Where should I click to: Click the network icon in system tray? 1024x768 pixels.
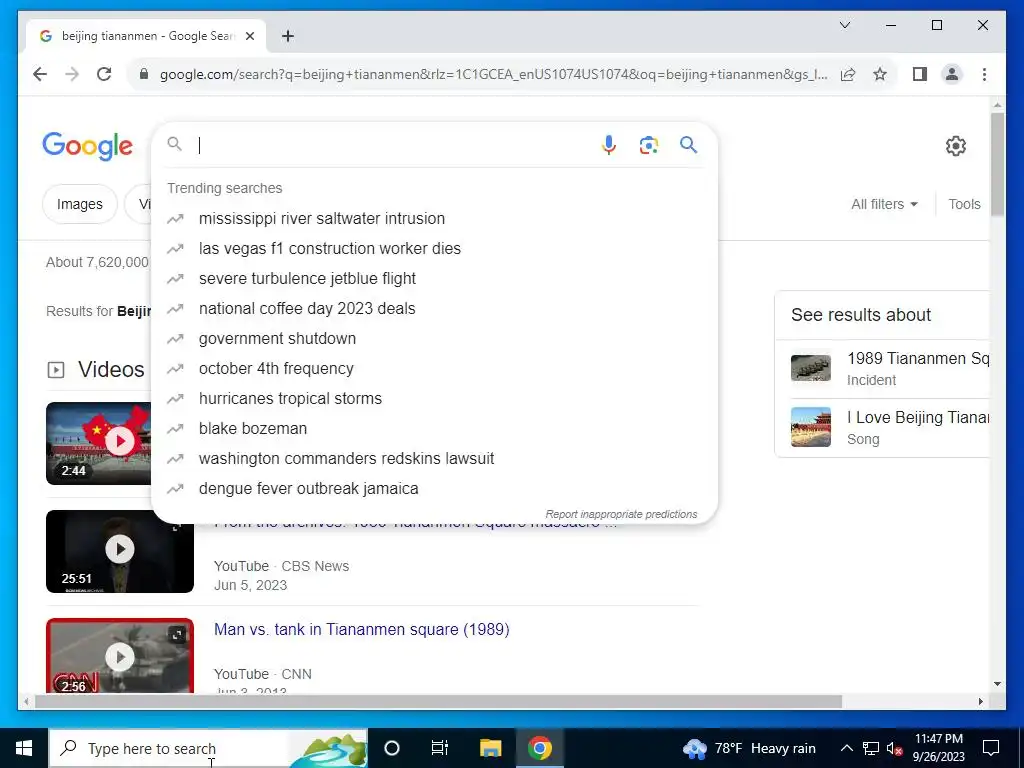click(x=871, y=748)
